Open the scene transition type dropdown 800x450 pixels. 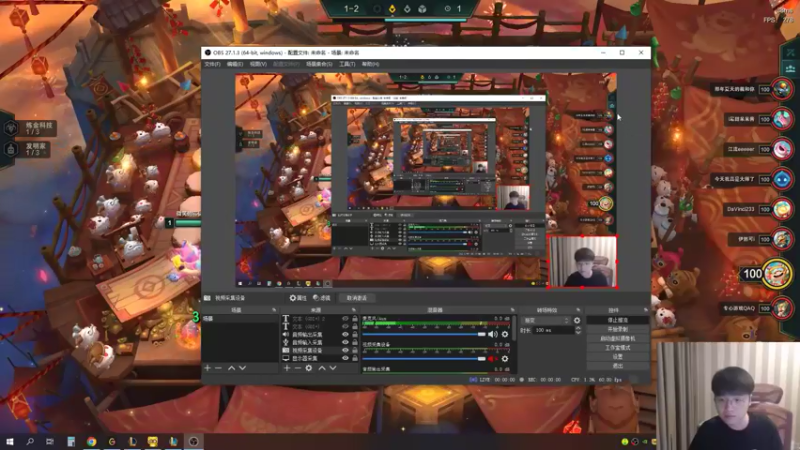(545, 320)
